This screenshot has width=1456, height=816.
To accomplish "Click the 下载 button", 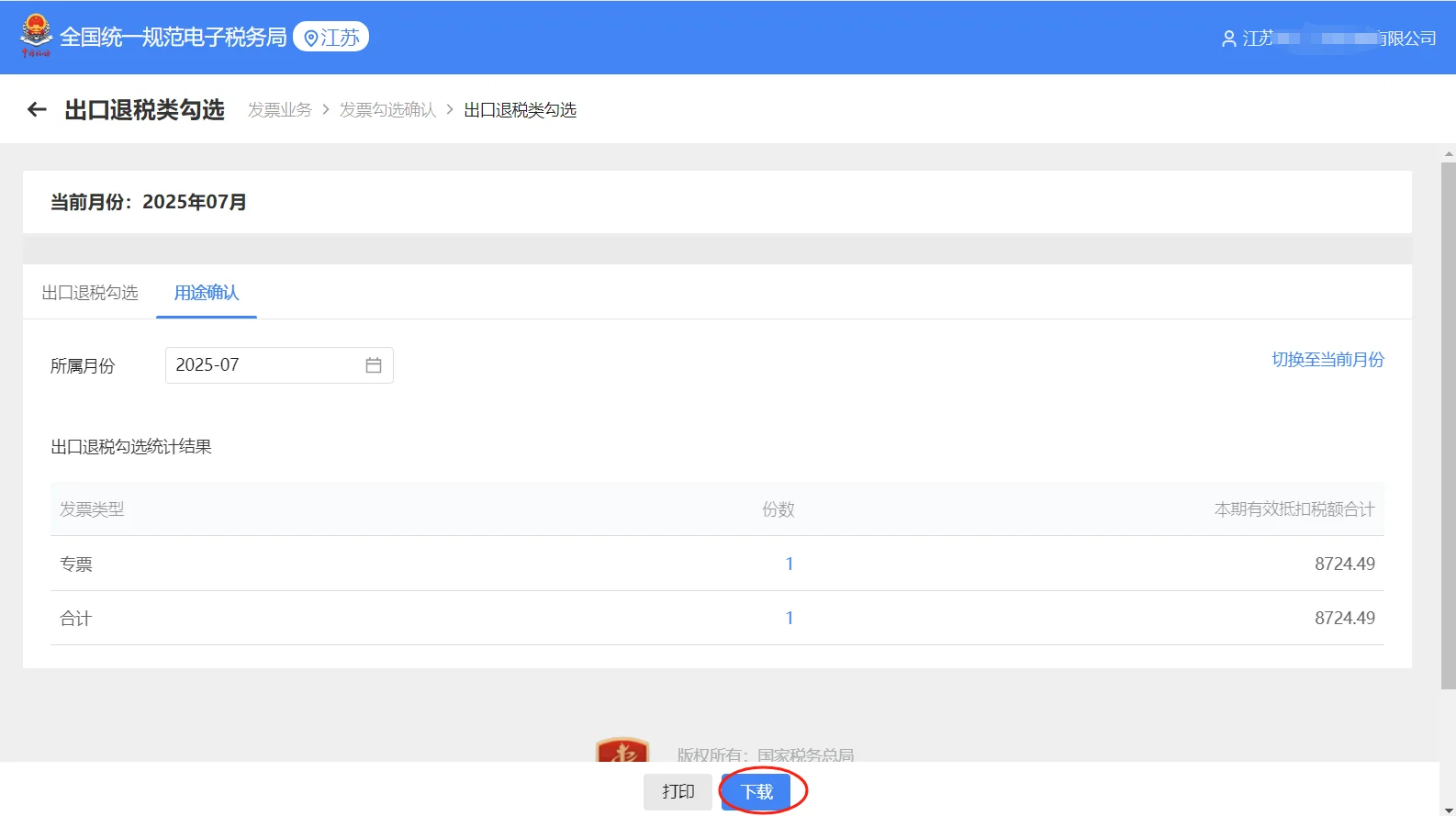I will click(x=756, y=791).
